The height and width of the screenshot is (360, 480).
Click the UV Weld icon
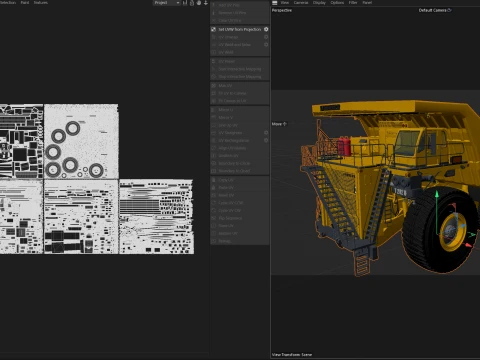pos(214,52)
